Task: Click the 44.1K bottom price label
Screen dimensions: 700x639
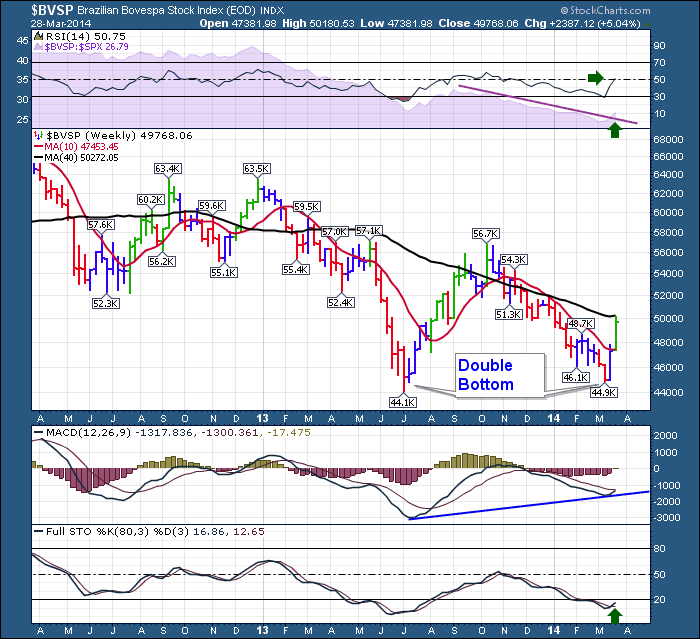Action: 403,402
